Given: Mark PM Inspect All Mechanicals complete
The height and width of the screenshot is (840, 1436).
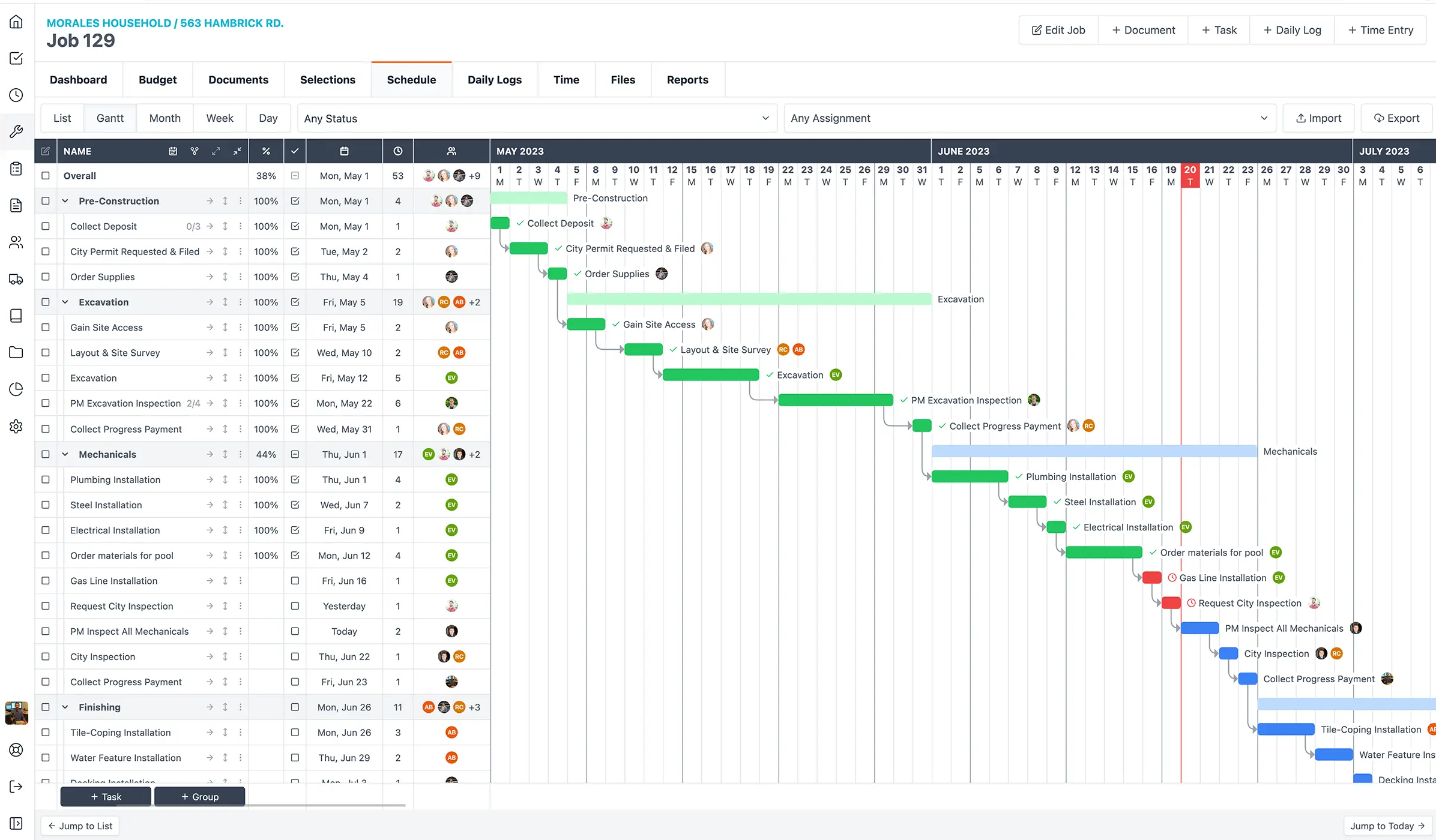Looking at the screenshot, I should point(295,631).
